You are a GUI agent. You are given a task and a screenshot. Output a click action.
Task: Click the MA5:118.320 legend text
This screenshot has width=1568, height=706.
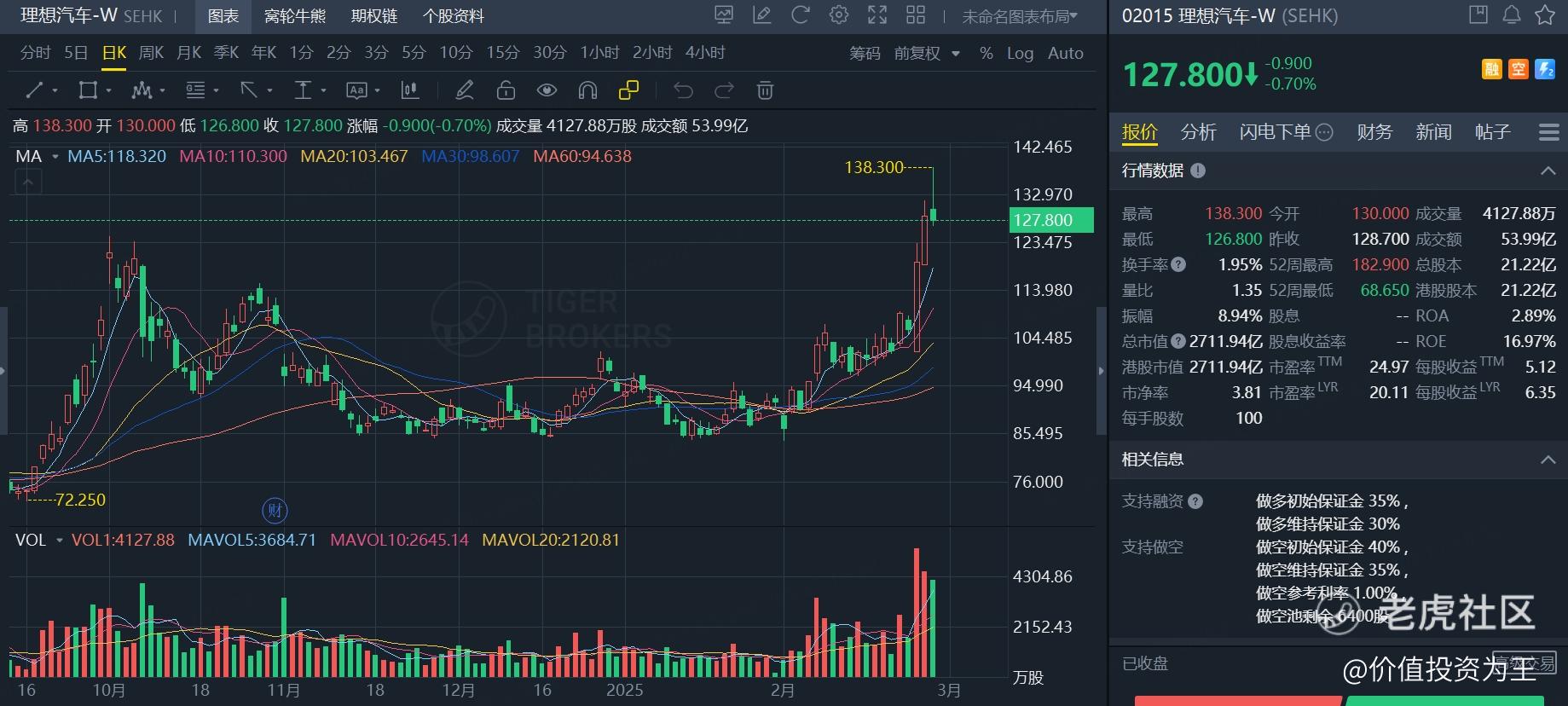[x=117, y=157]
